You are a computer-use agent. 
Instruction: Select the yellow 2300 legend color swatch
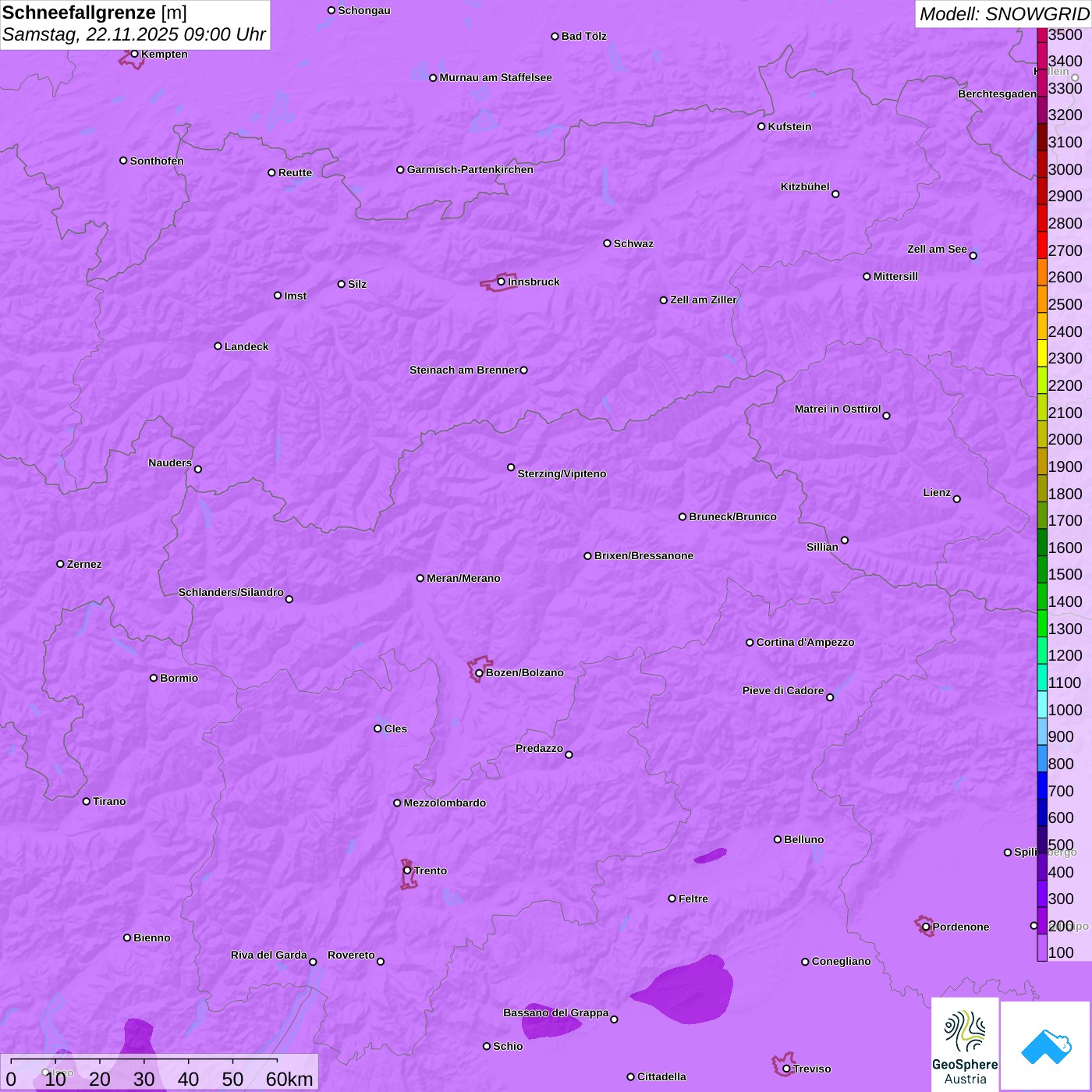tap(1042, 353)
